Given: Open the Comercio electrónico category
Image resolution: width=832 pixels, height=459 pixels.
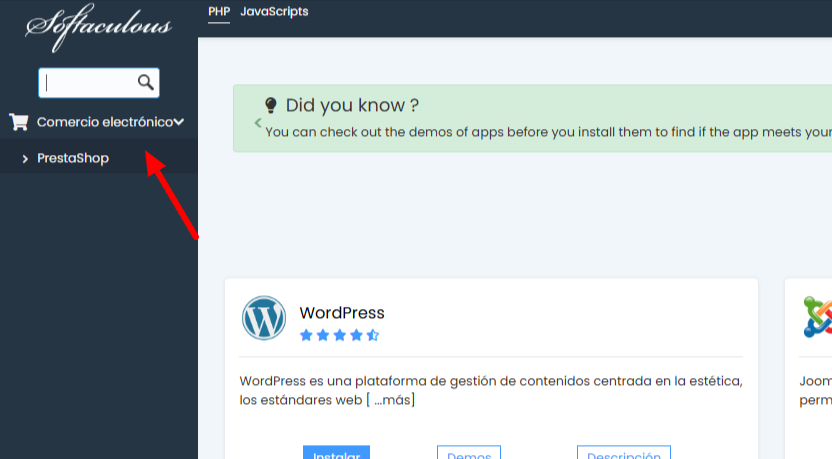Looking at the screenshot, I should point(105,122).
